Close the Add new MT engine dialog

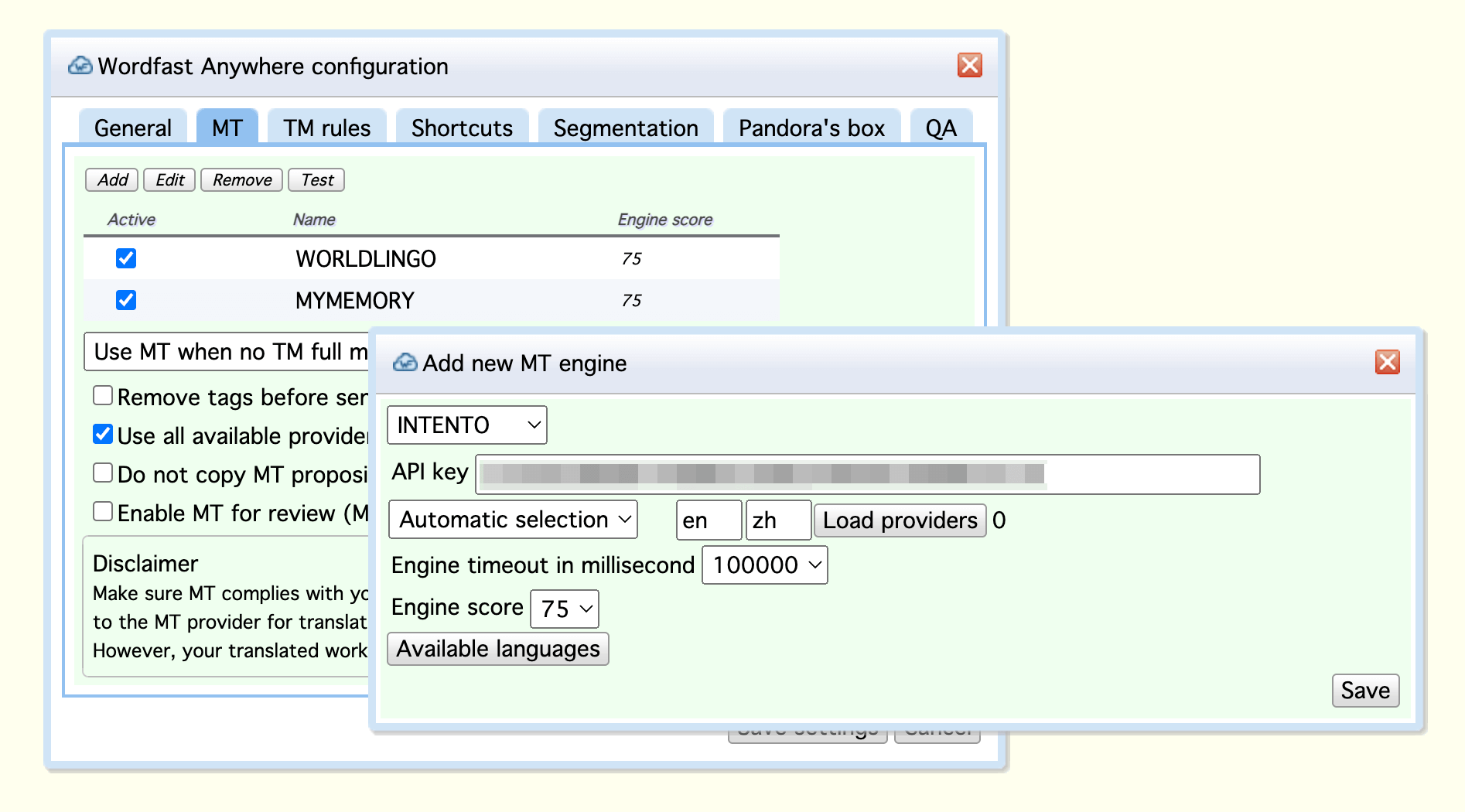point(1387,361)
